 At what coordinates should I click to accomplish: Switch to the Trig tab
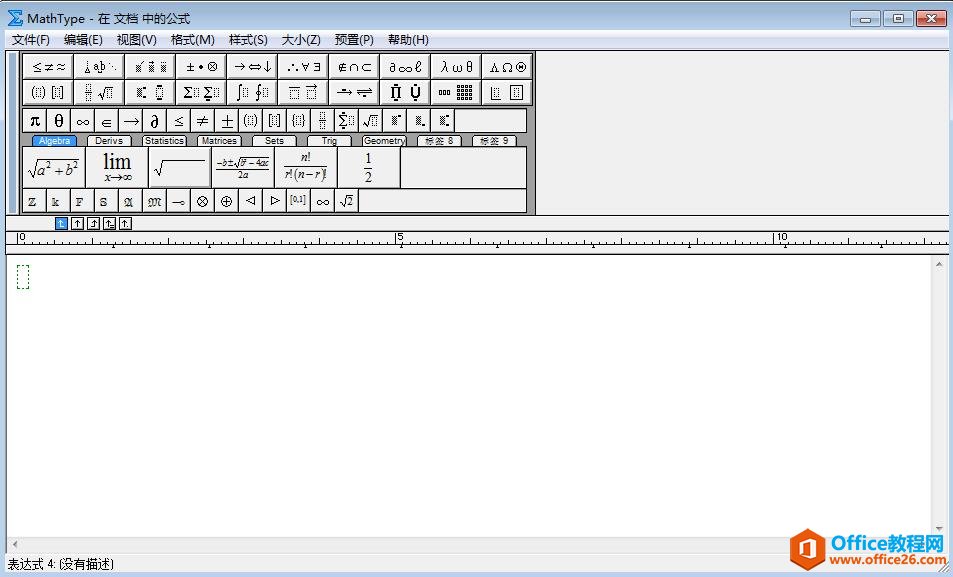click(x=329, y=140)
